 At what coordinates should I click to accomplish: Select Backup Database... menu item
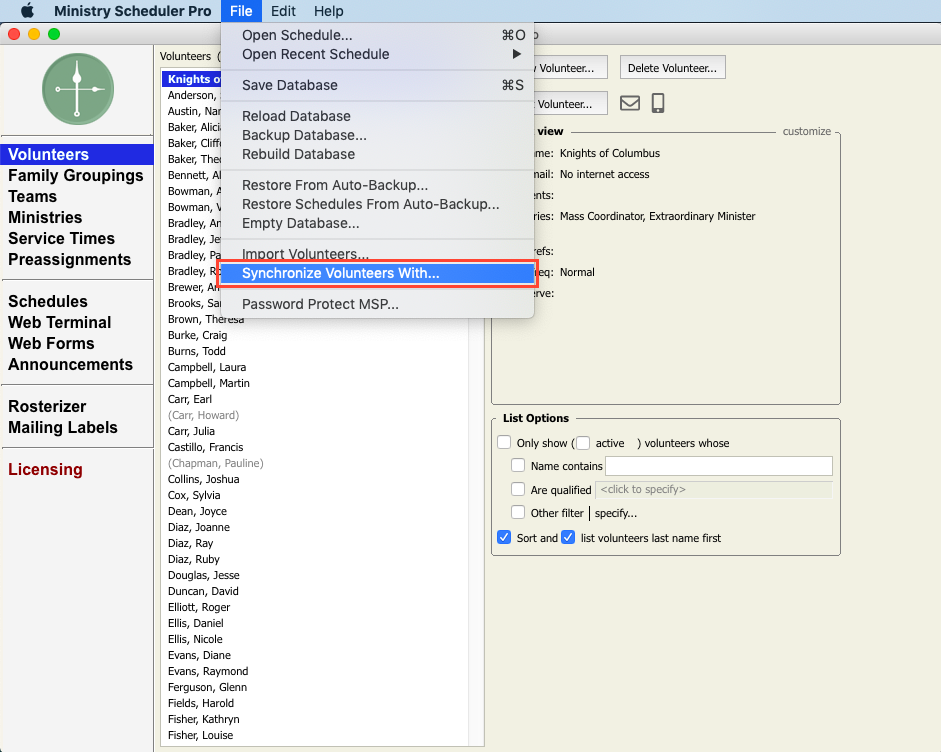[377, 135]
